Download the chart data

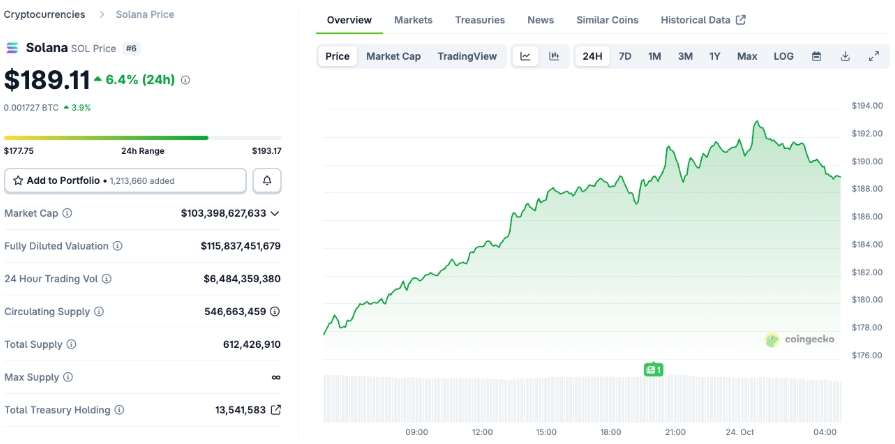pyautogui.click(x=845, y=56)
